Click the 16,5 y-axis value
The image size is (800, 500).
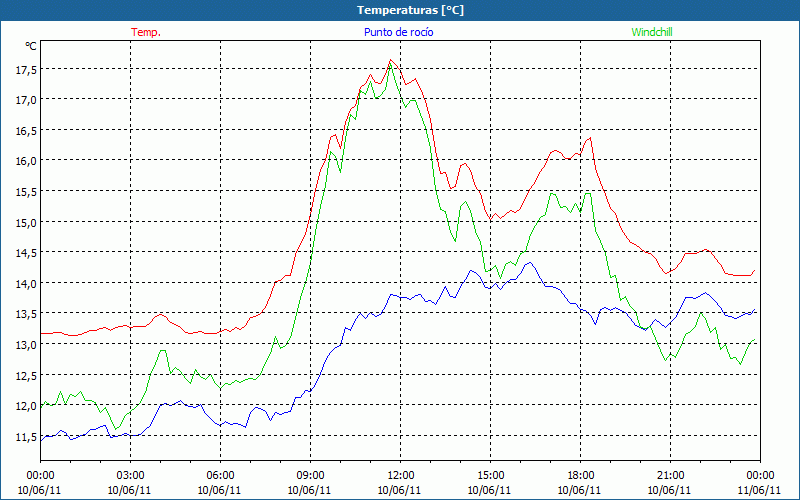26,131
